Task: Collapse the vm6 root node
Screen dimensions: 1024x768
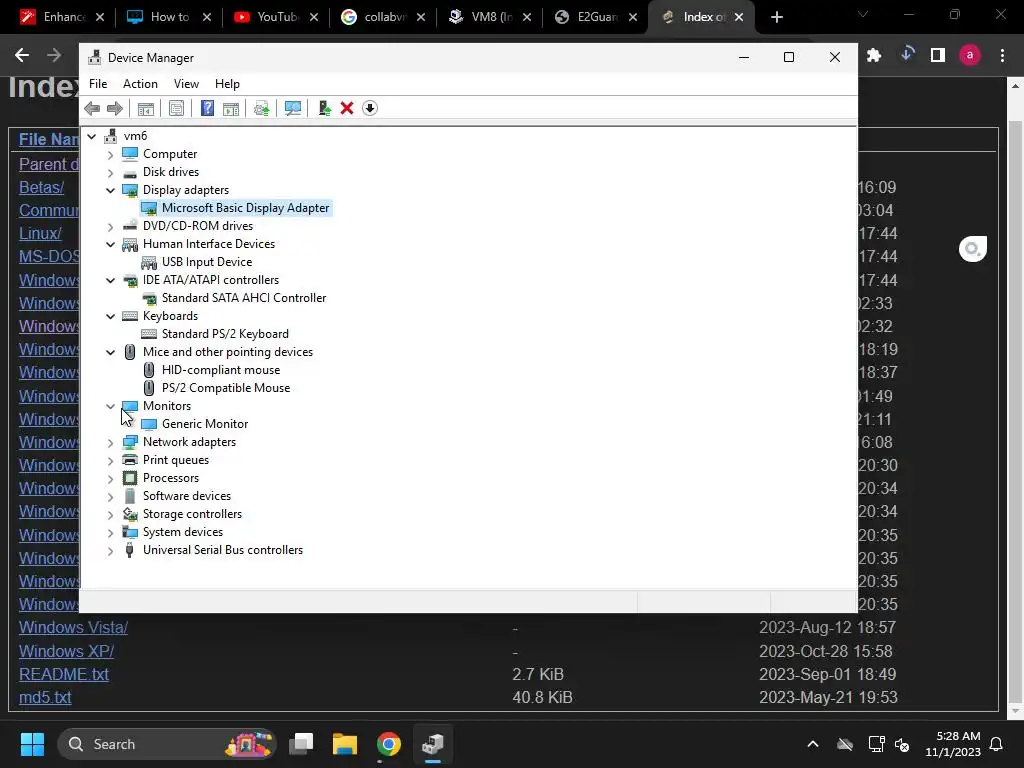Action: 92,136
